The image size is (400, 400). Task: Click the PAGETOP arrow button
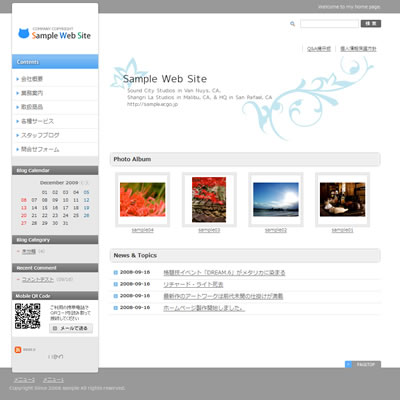pos(363,365)
